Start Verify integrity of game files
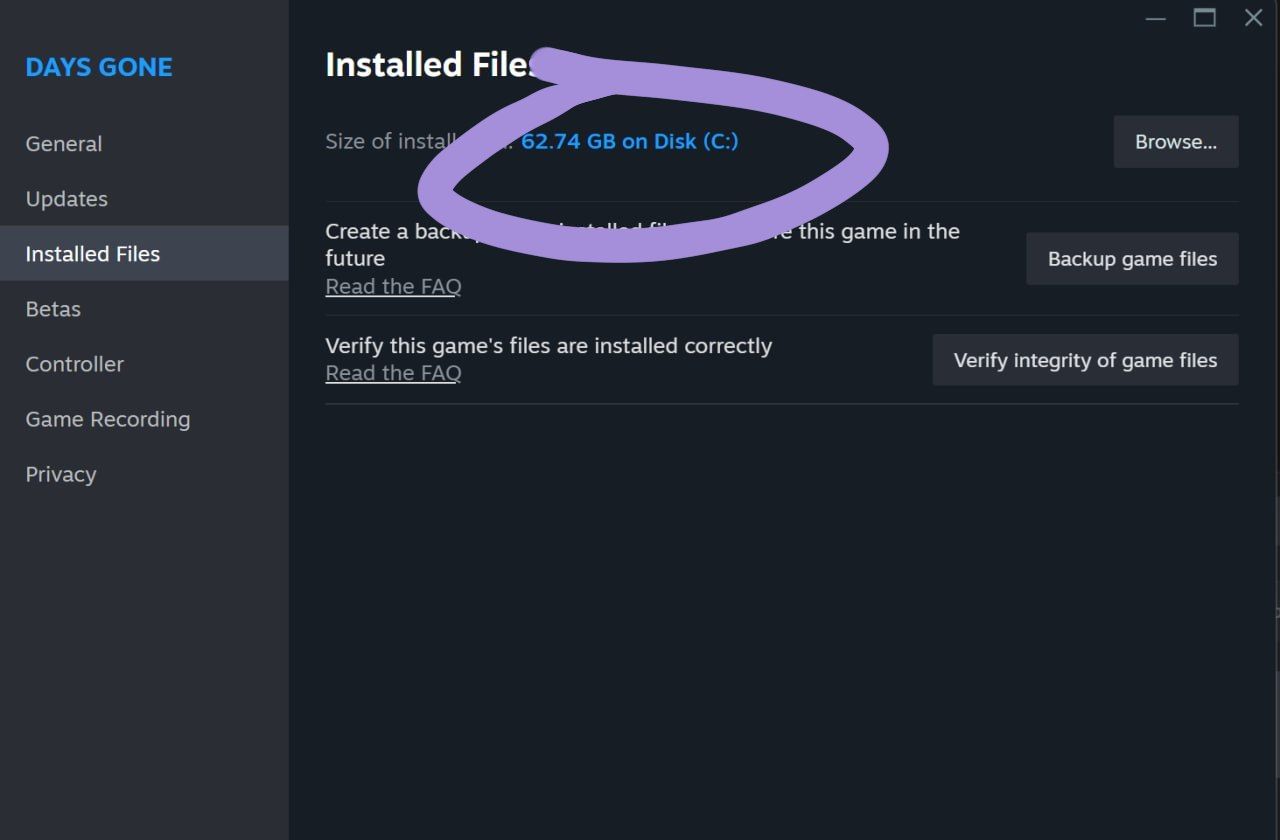1280x840 pixels. (x=1085, y=360)
